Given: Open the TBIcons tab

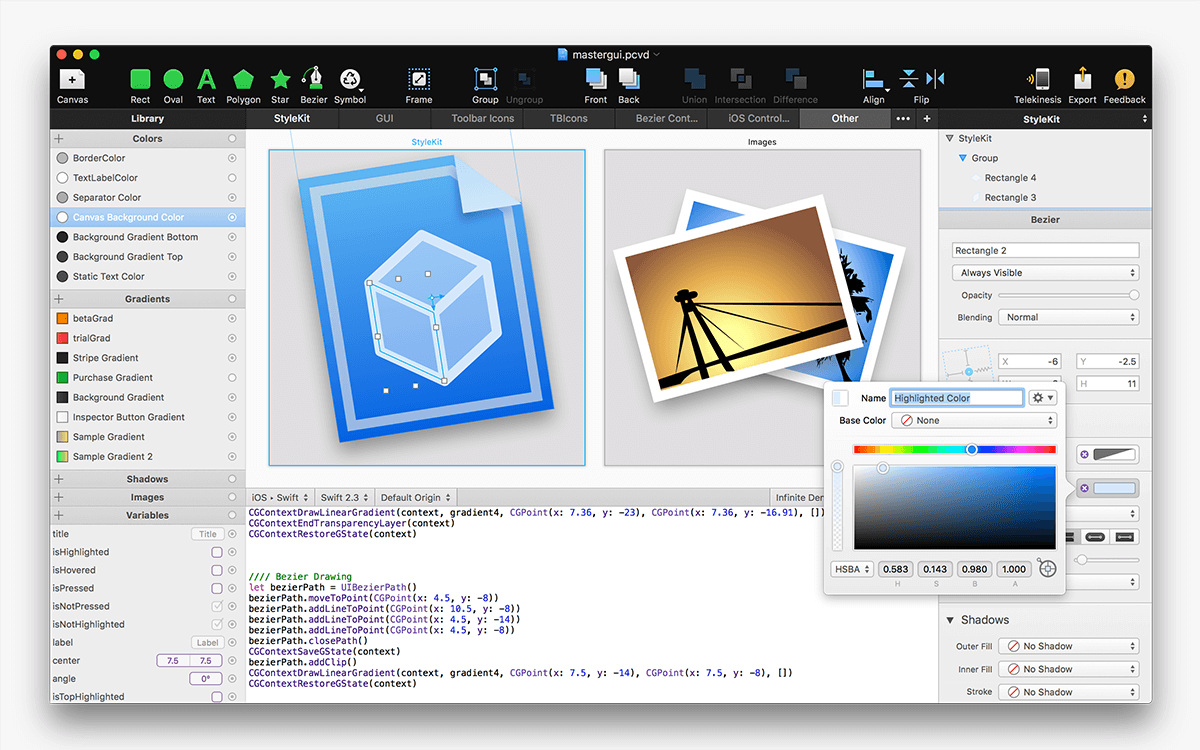Looking at the screenshot, I should [569, 118].
